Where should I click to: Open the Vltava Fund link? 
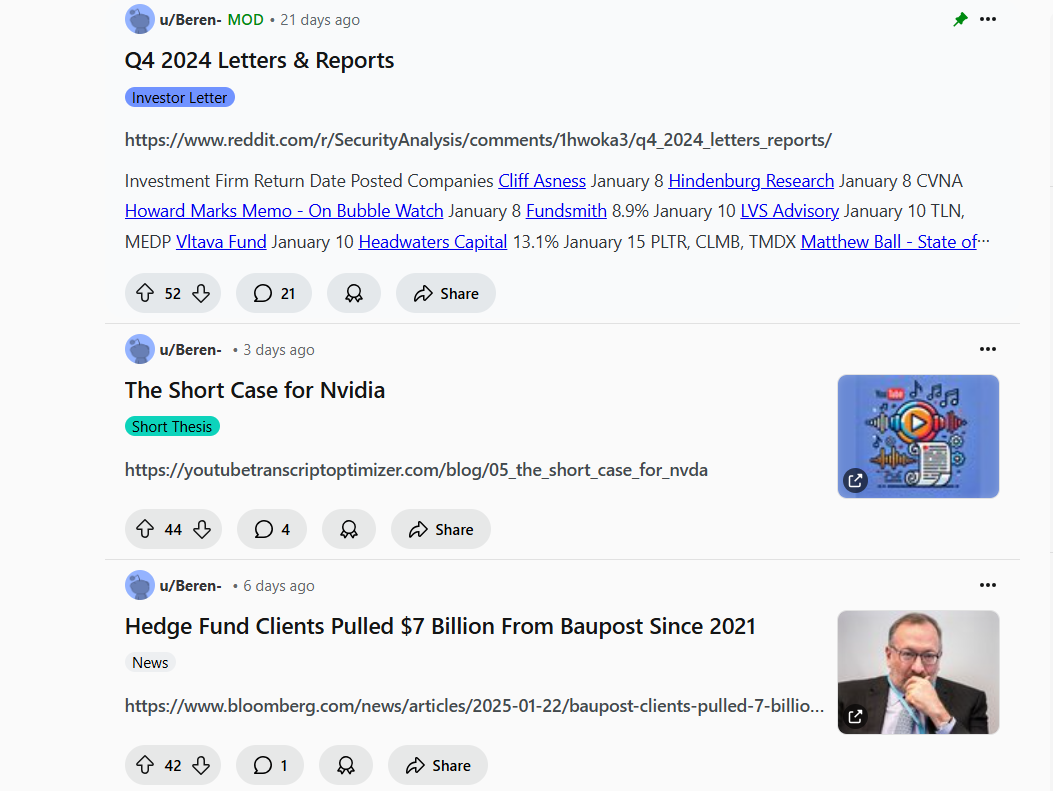[x=221, y=242]
